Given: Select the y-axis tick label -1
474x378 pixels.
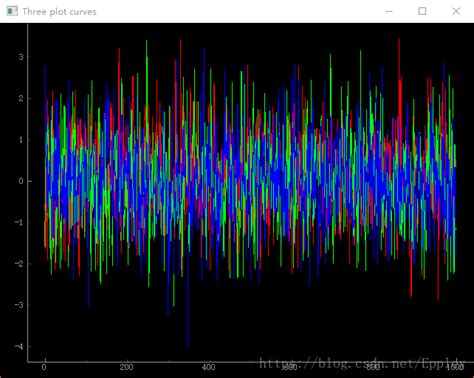Looking at the screenshot, I should [x=19, y=222].
